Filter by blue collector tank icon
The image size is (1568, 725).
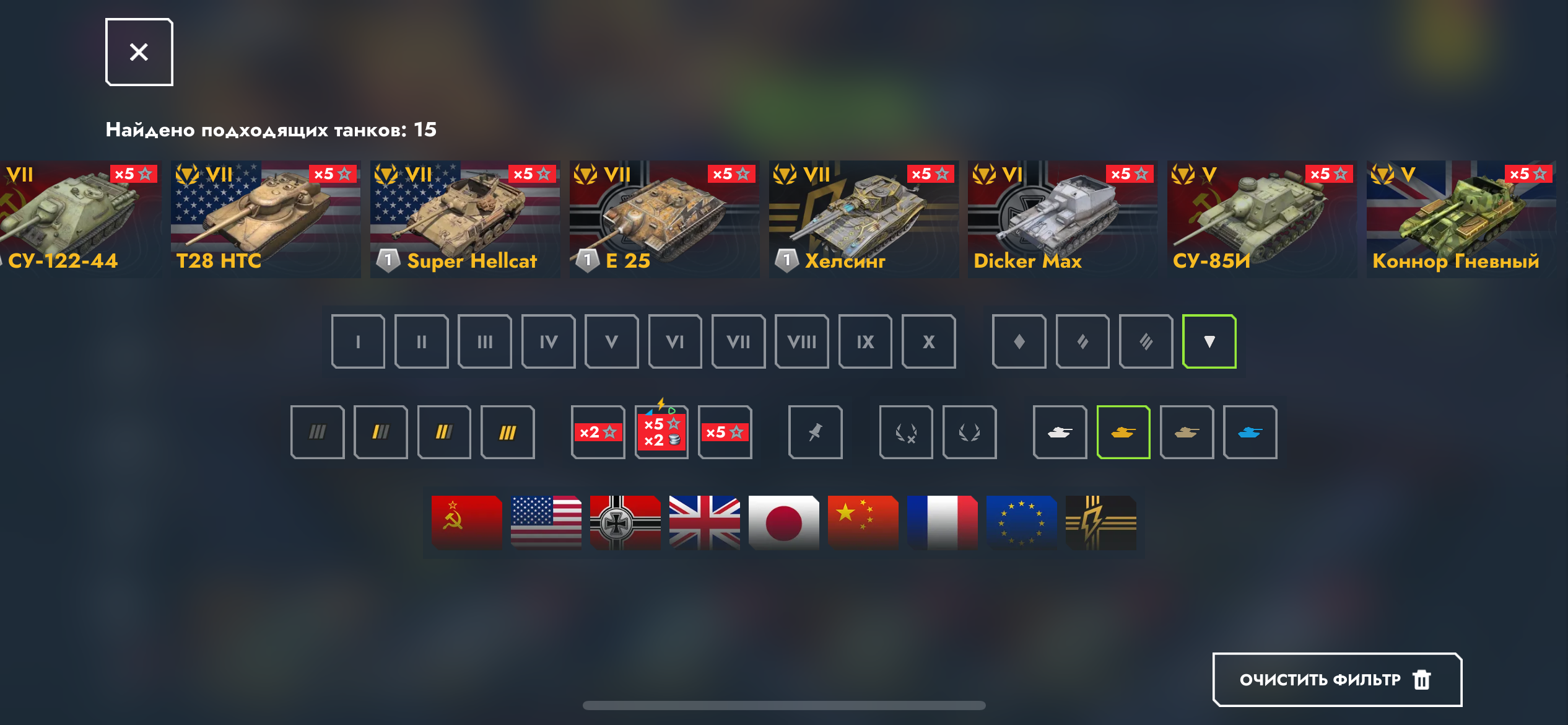pos(1250,432)
